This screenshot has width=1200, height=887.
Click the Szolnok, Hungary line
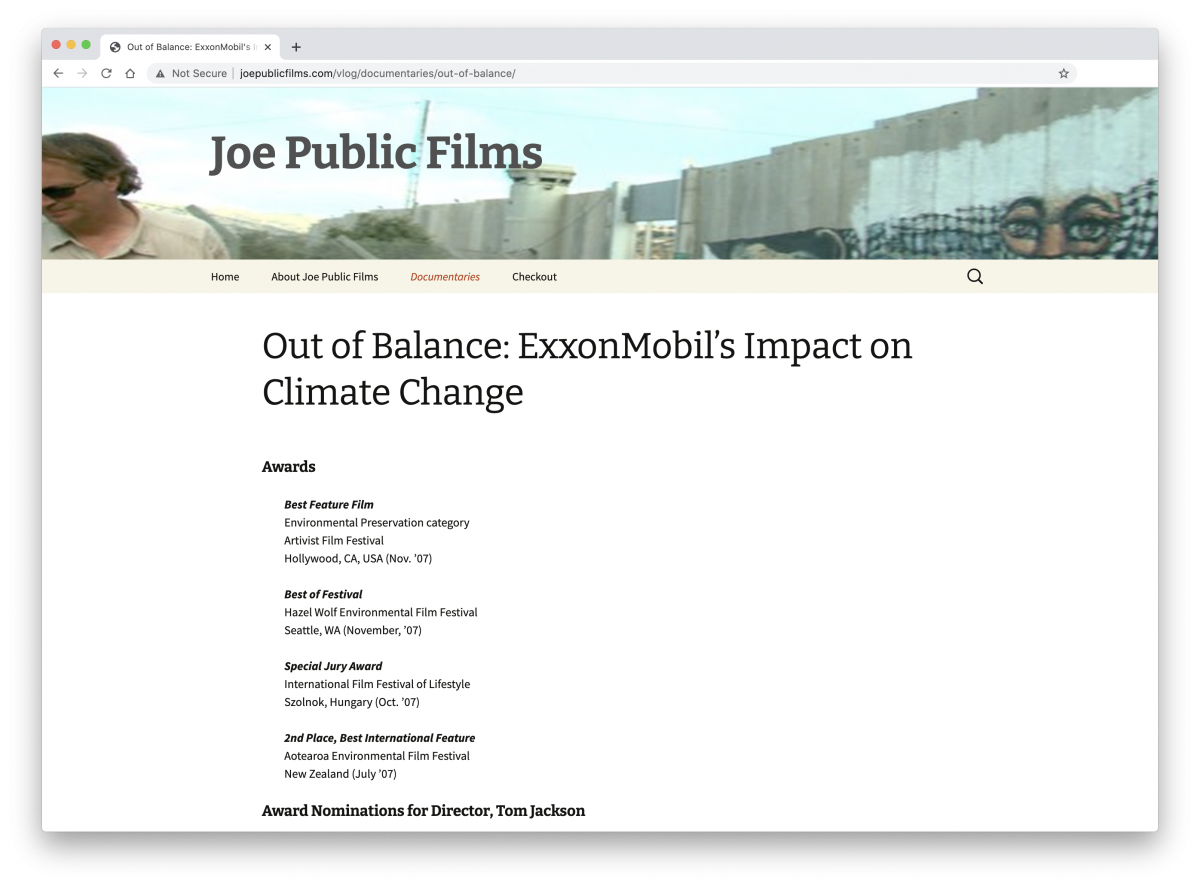[x=352, y=703]
